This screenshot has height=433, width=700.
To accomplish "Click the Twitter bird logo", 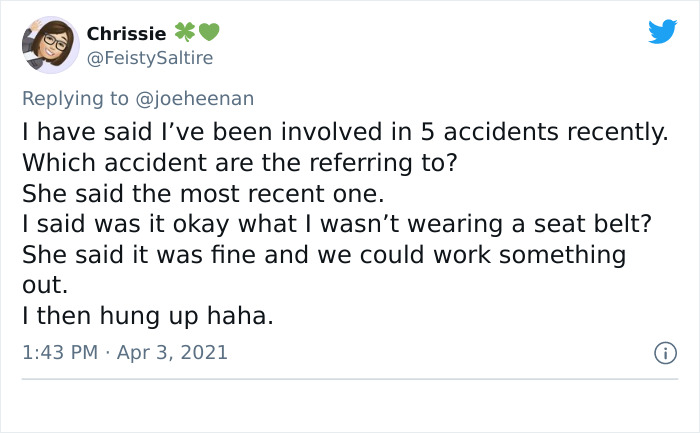I will [x=662, y=32].
